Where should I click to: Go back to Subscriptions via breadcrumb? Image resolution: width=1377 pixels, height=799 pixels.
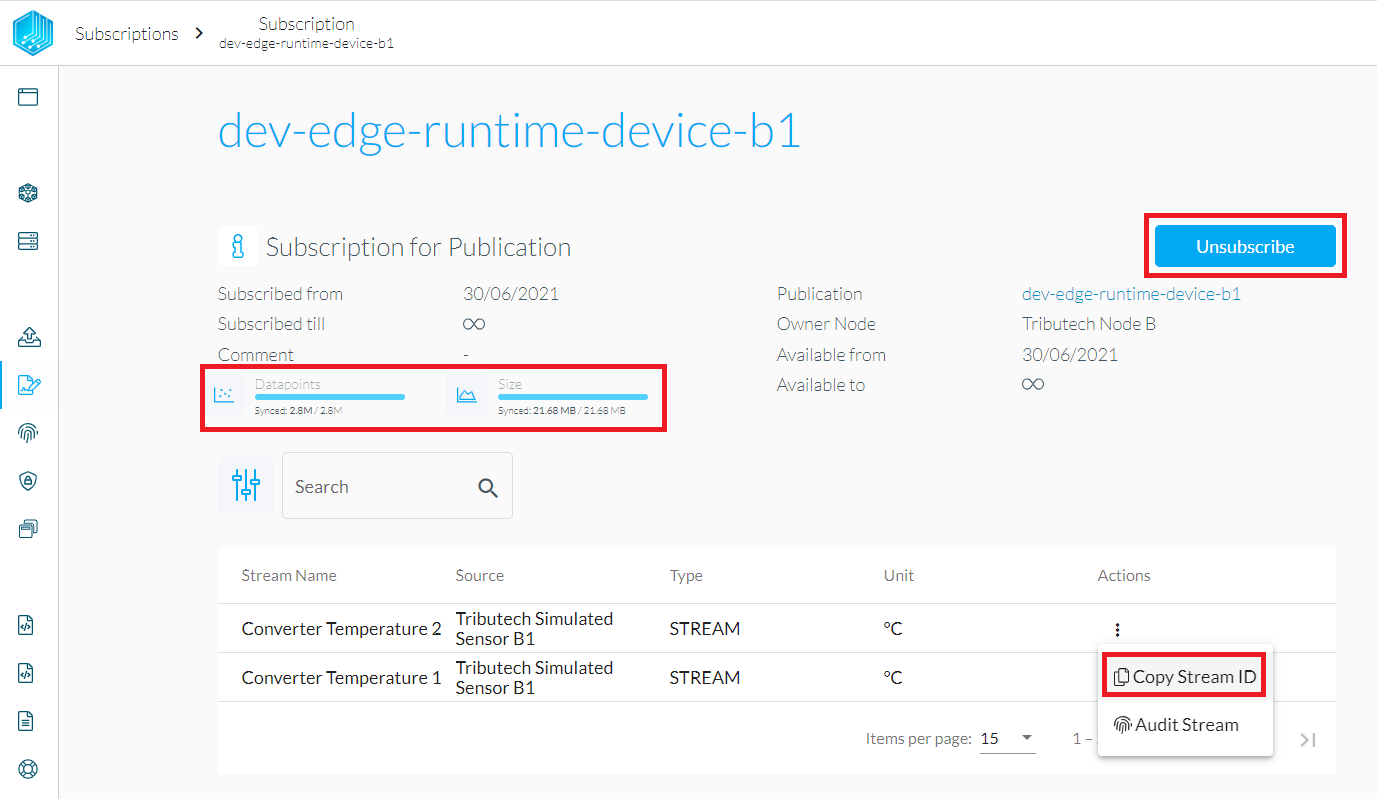coord(127,33)
